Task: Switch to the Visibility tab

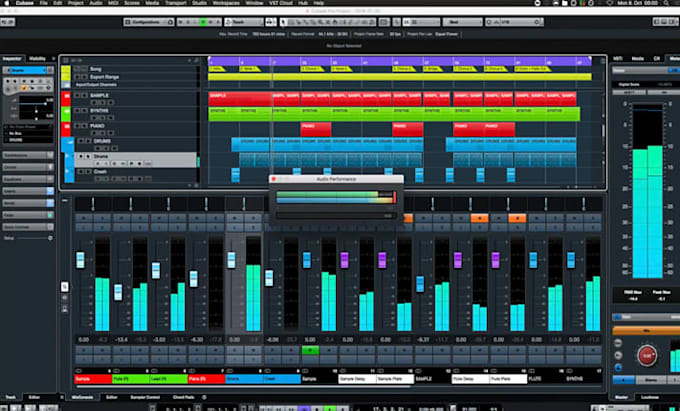Action: (x=37, y=59)
